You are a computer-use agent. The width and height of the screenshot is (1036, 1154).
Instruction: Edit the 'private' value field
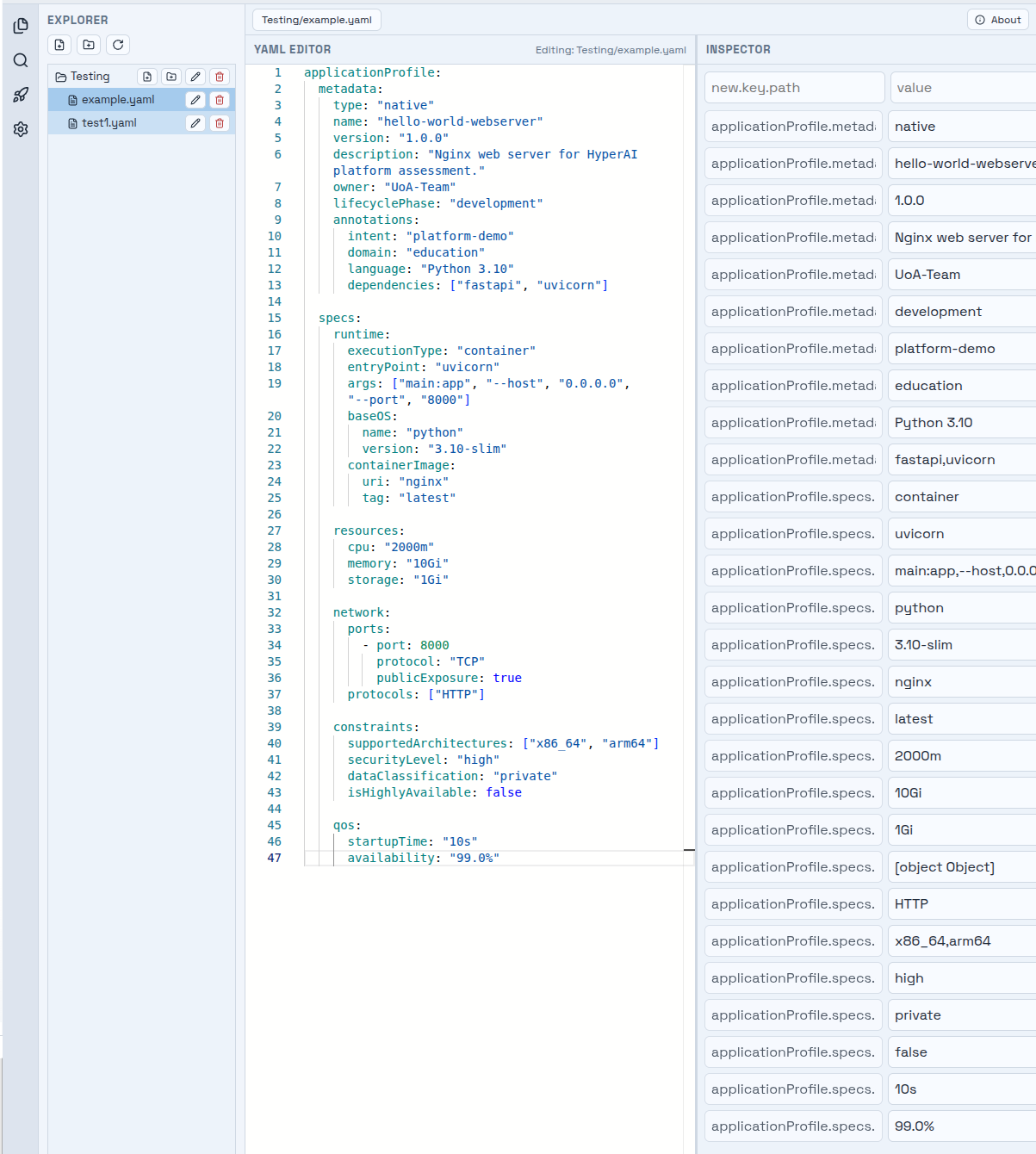click(962, 1015)
